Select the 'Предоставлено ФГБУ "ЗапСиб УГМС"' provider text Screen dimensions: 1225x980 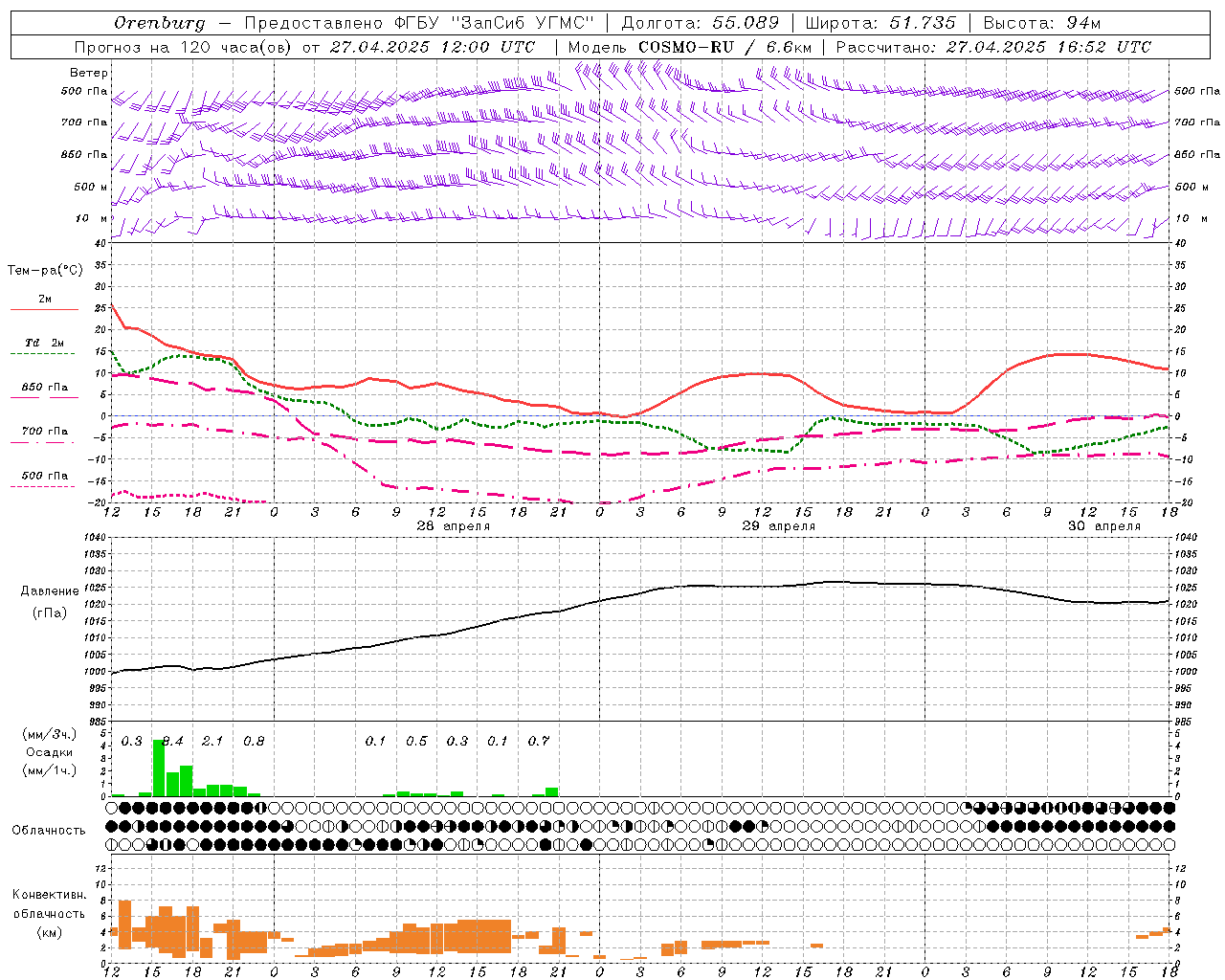(420, 23)
